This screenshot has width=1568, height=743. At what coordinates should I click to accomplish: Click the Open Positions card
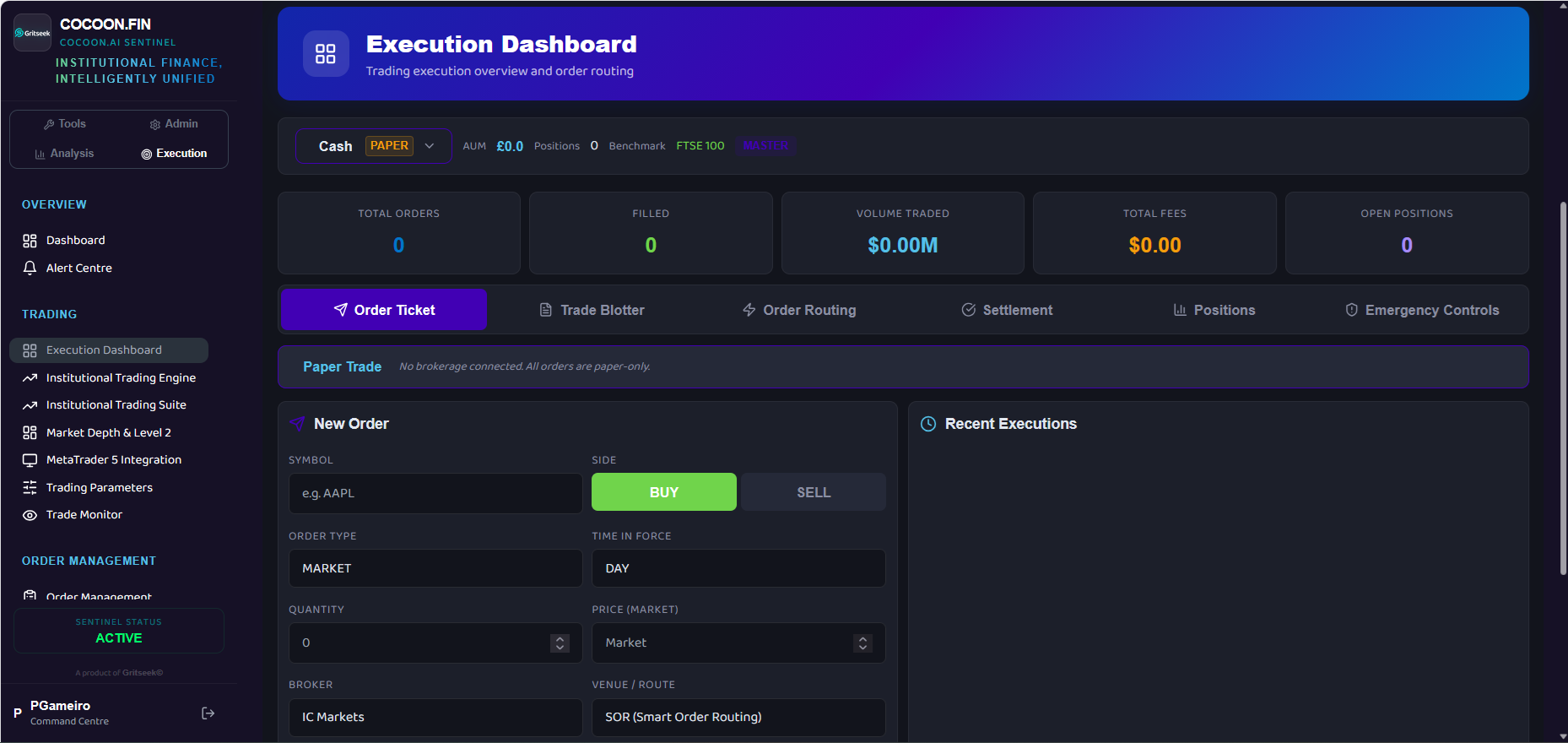tap(1407, 233)
